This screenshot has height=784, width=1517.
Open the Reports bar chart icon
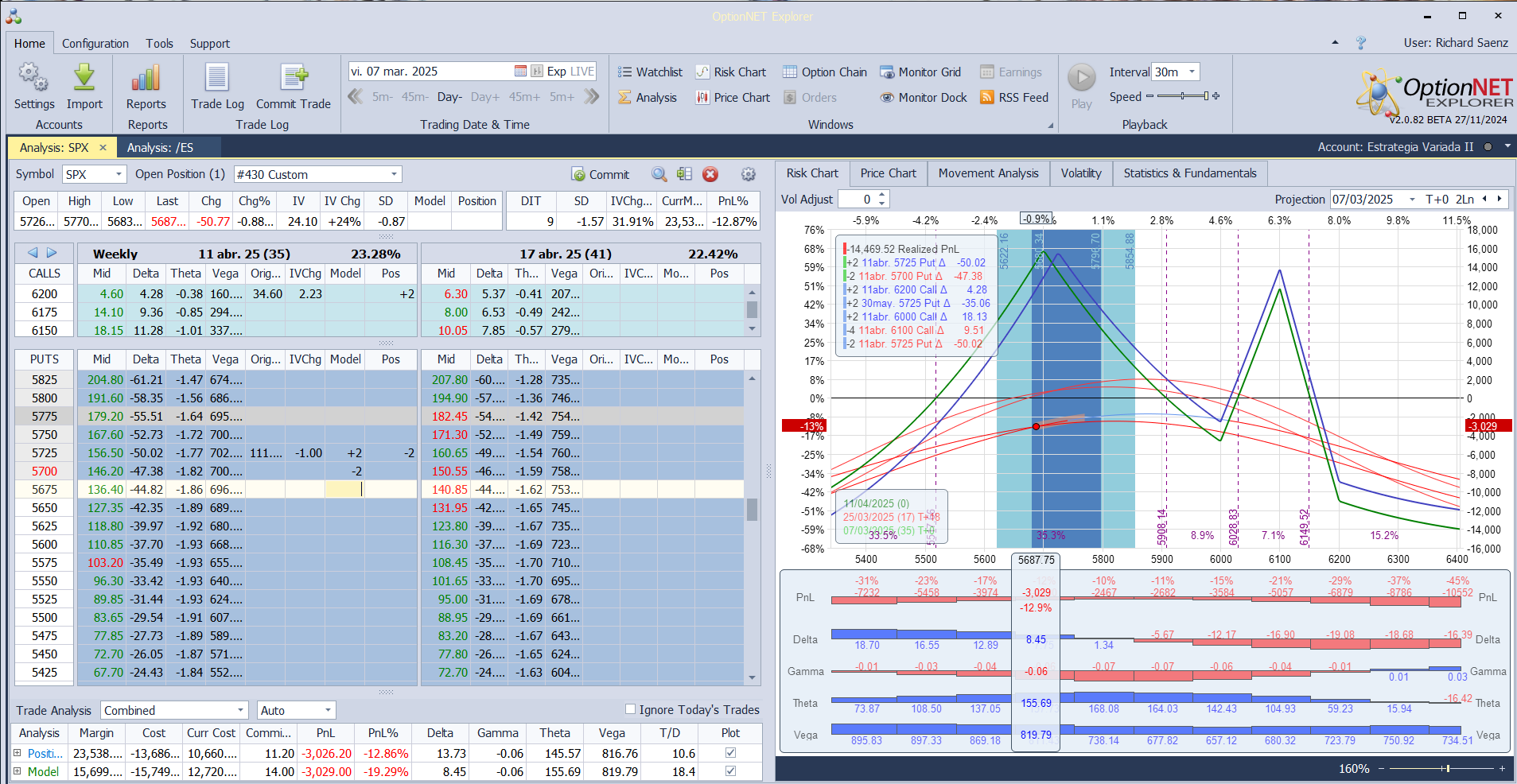point(146,77)
